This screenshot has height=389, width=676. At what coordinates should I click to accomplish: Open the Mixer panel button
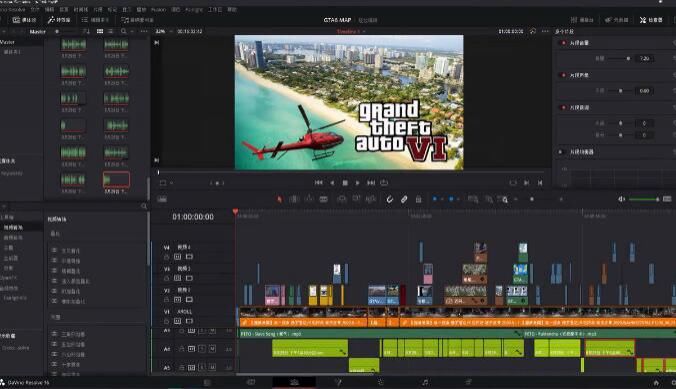582,20
